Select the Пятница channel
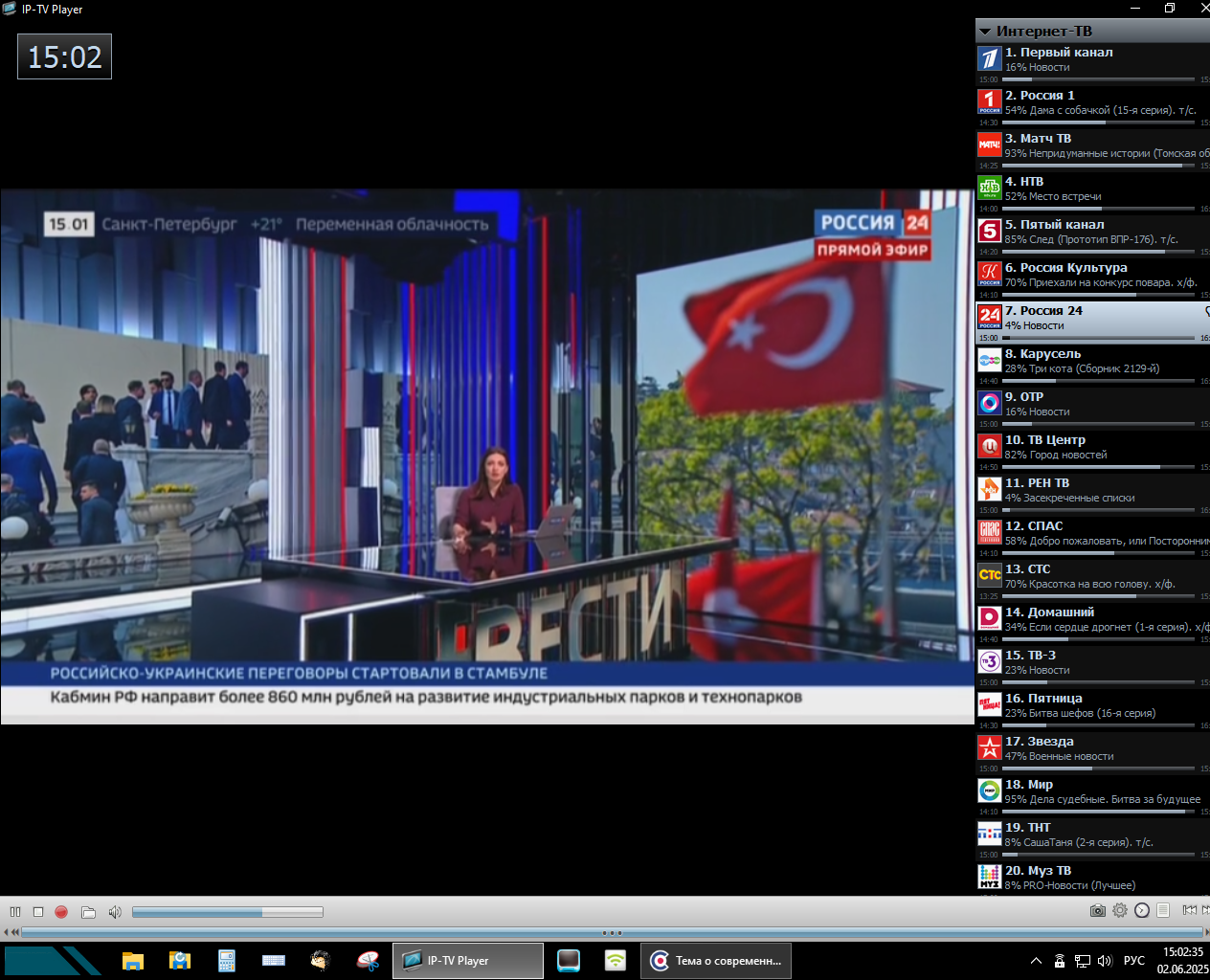 click(1092, 709)
